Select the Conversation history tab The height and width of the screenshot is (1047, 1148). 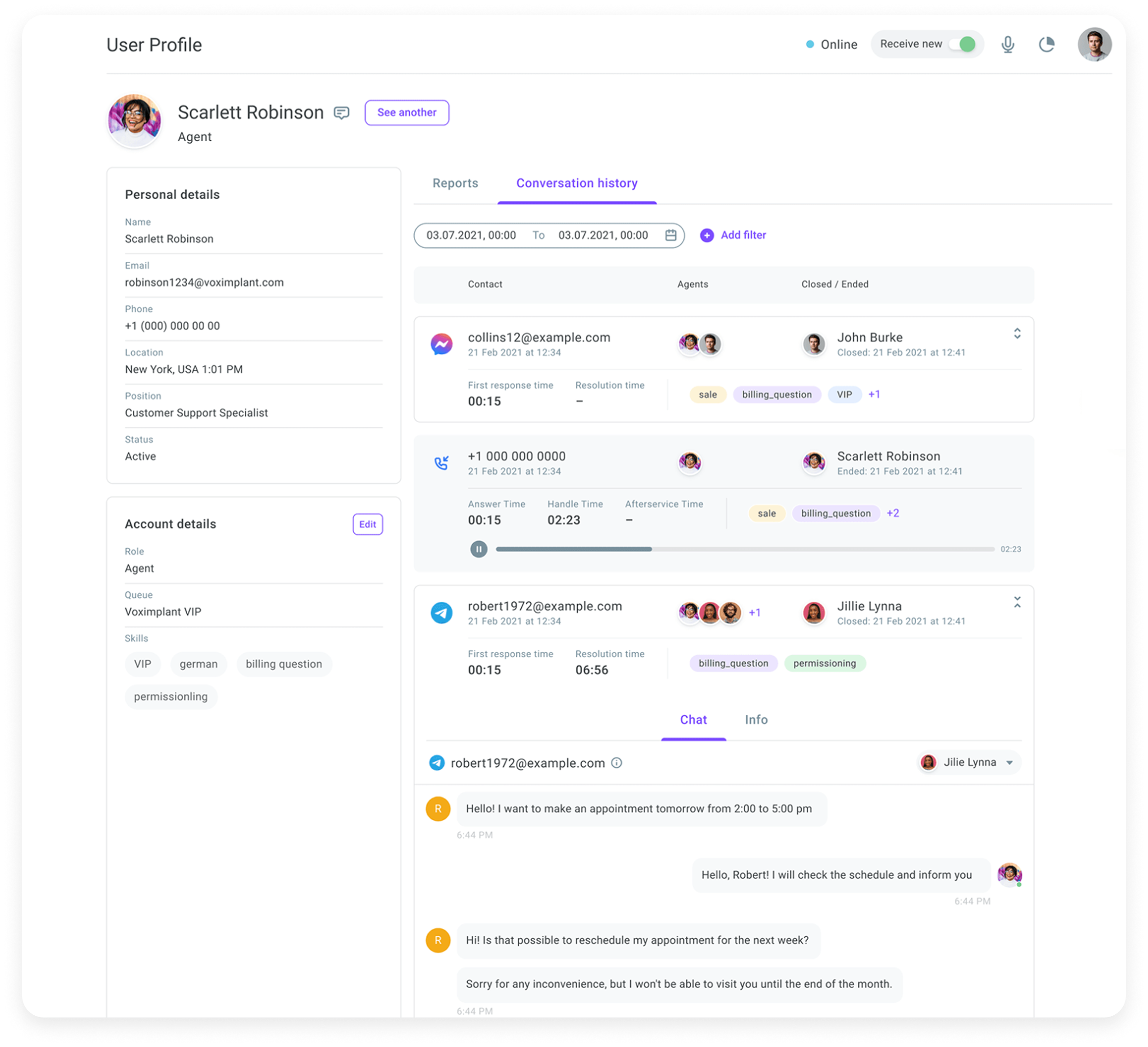point(576,183)
